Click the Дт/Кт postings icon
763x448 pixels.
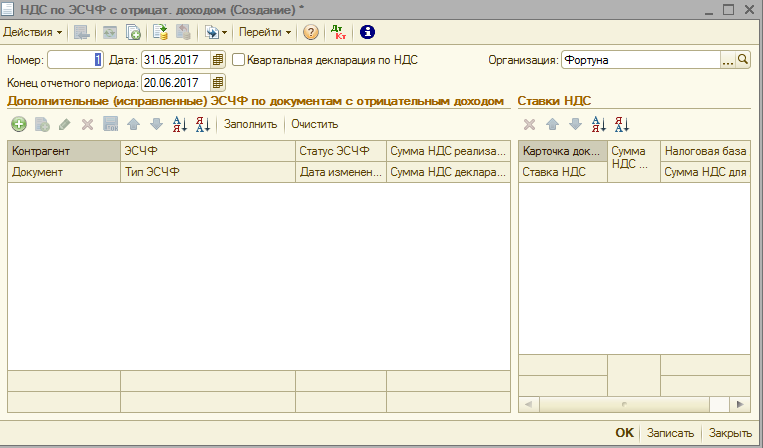tap(339, 32)
